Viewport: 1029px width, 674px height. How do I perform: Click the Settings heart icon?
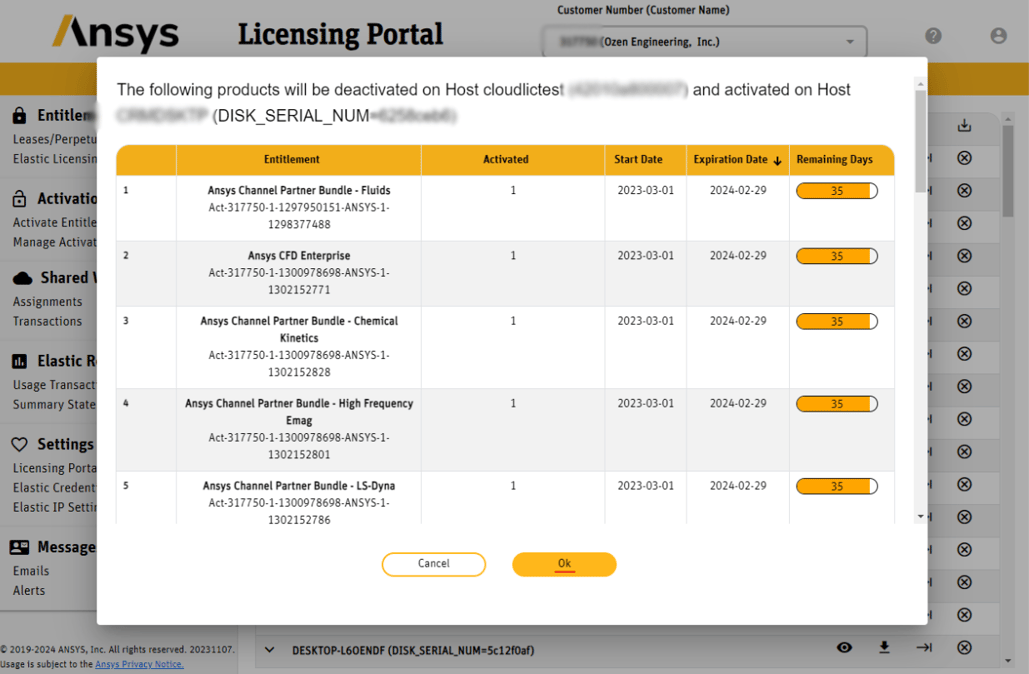coord(22,443)
